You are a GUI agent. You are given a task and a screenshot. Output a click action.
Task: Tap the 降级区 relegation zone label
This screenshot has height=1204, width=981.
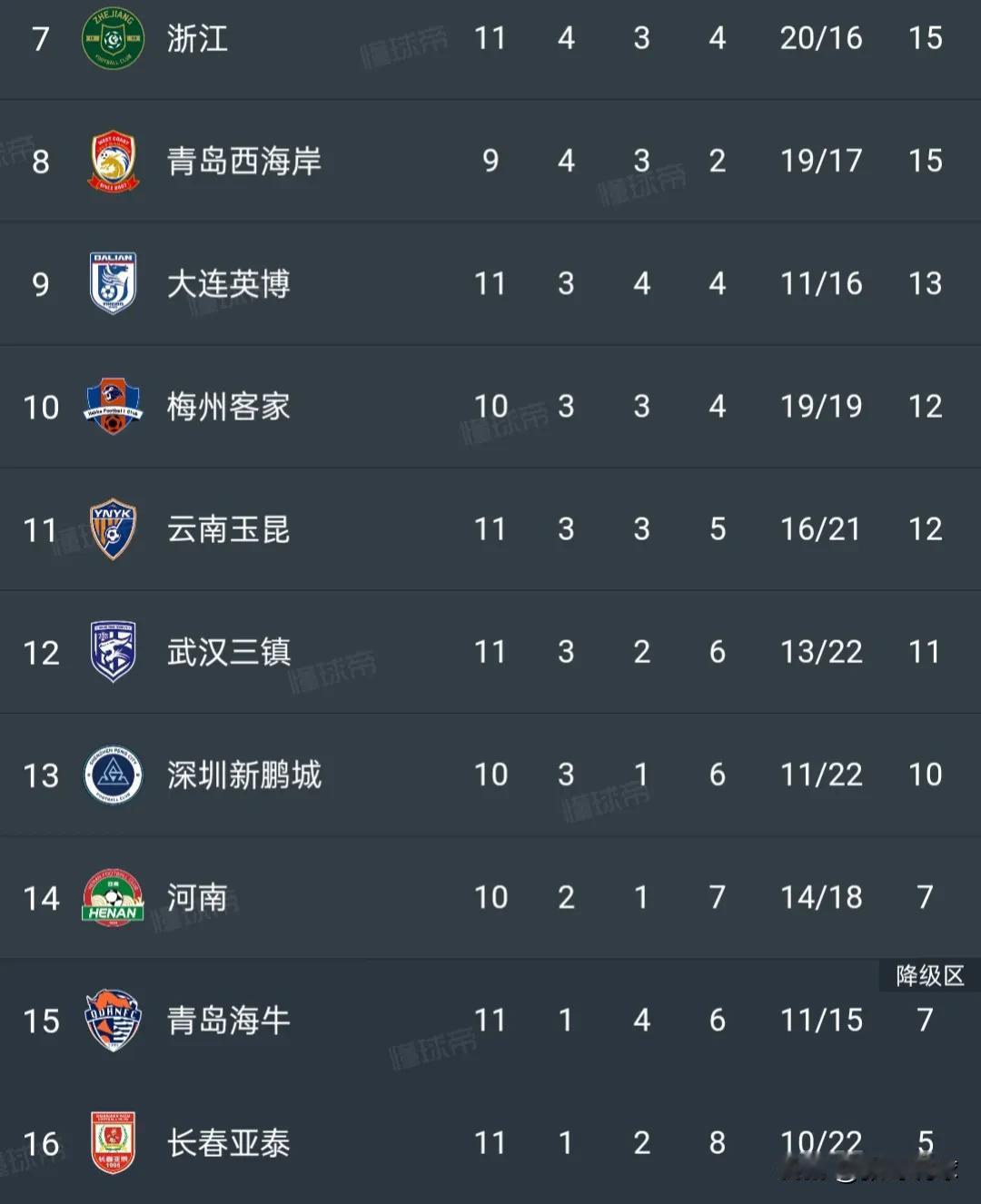click(930, 976)
